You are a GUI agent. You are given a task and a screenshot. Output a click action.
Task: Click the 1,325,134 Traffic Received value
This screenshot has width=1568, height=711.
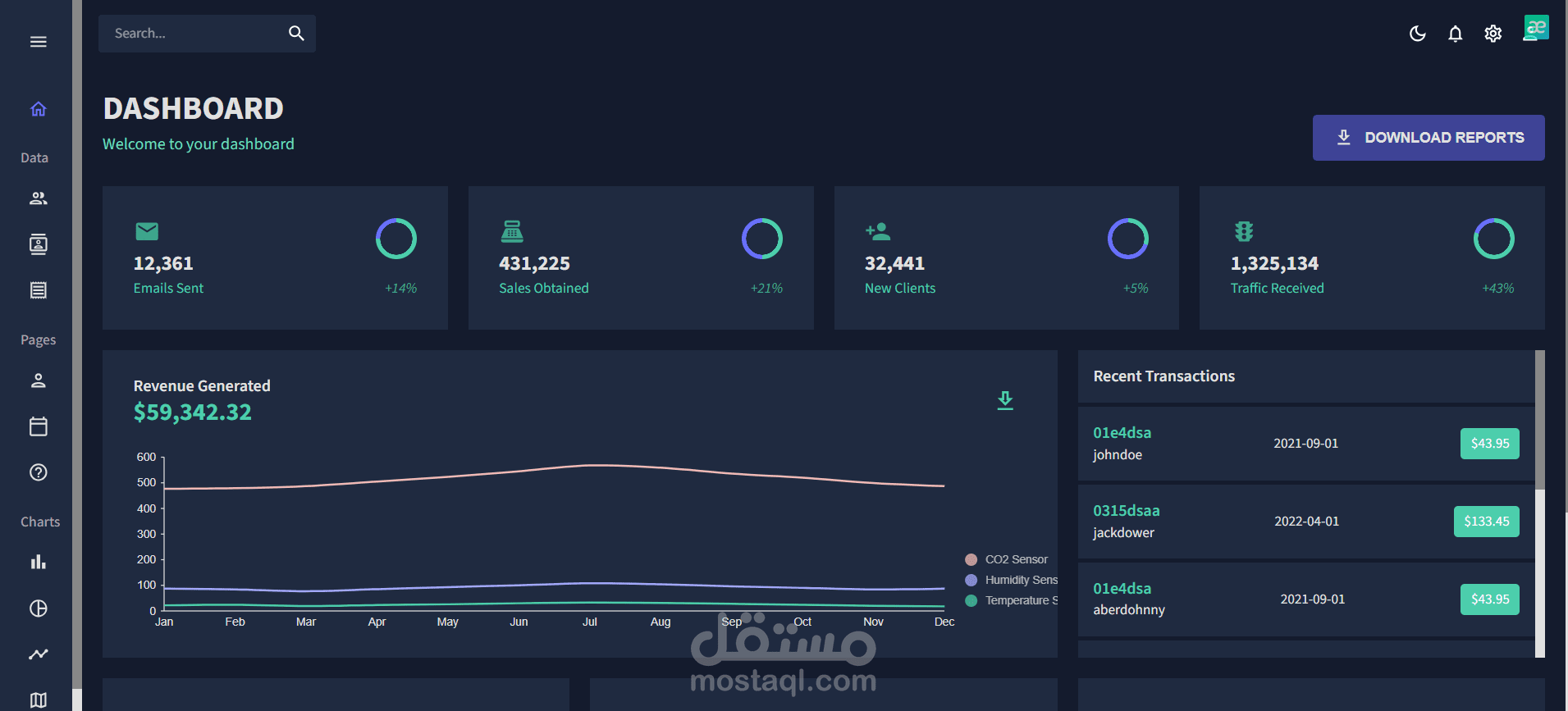(1274, 263)
